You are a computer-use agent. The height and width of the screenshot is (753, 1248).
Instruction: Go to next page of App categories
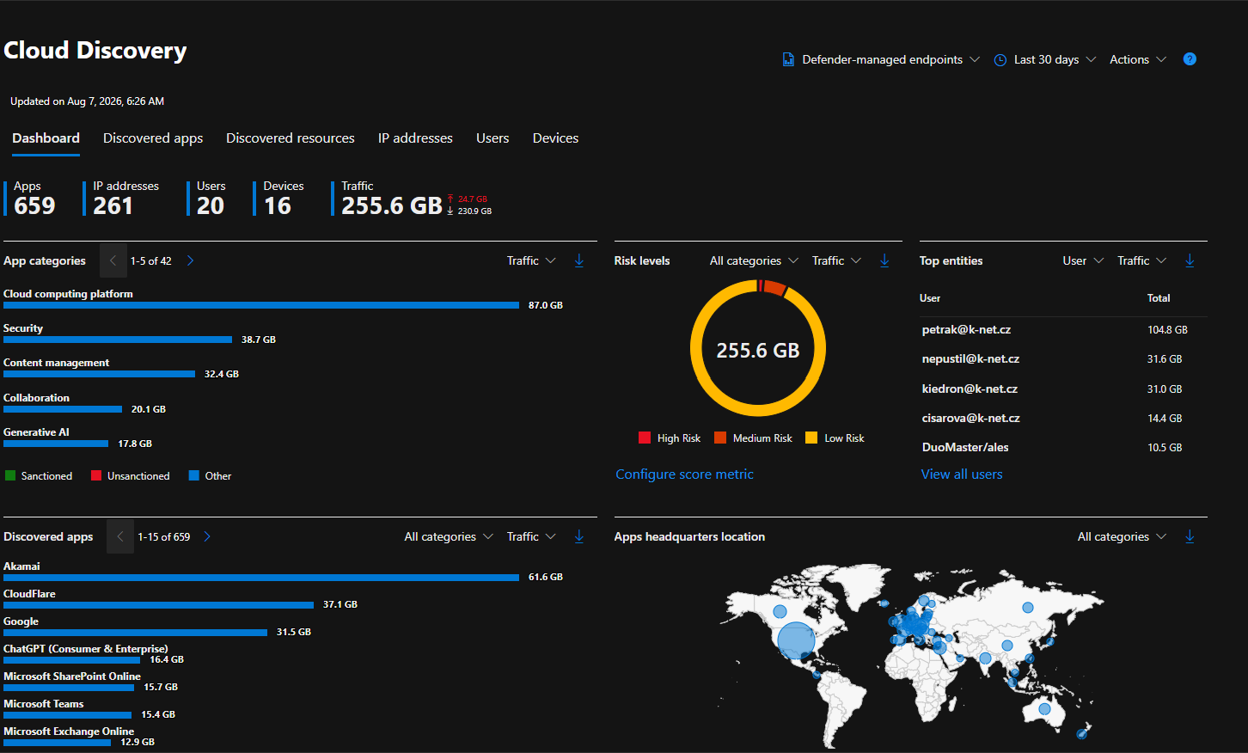pyautogui.click(x=190, y=261)
